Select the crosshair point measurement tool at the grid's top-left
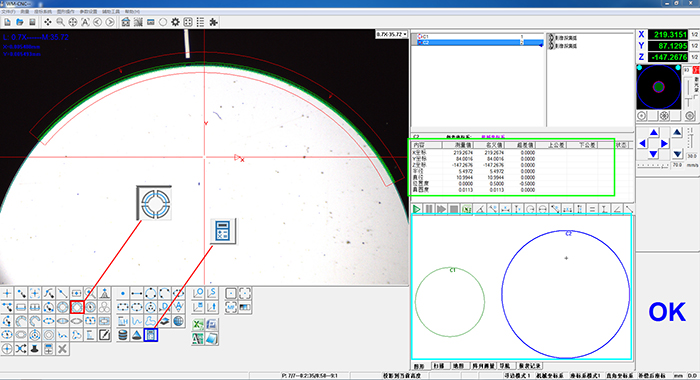 click(x=7, y=293)
